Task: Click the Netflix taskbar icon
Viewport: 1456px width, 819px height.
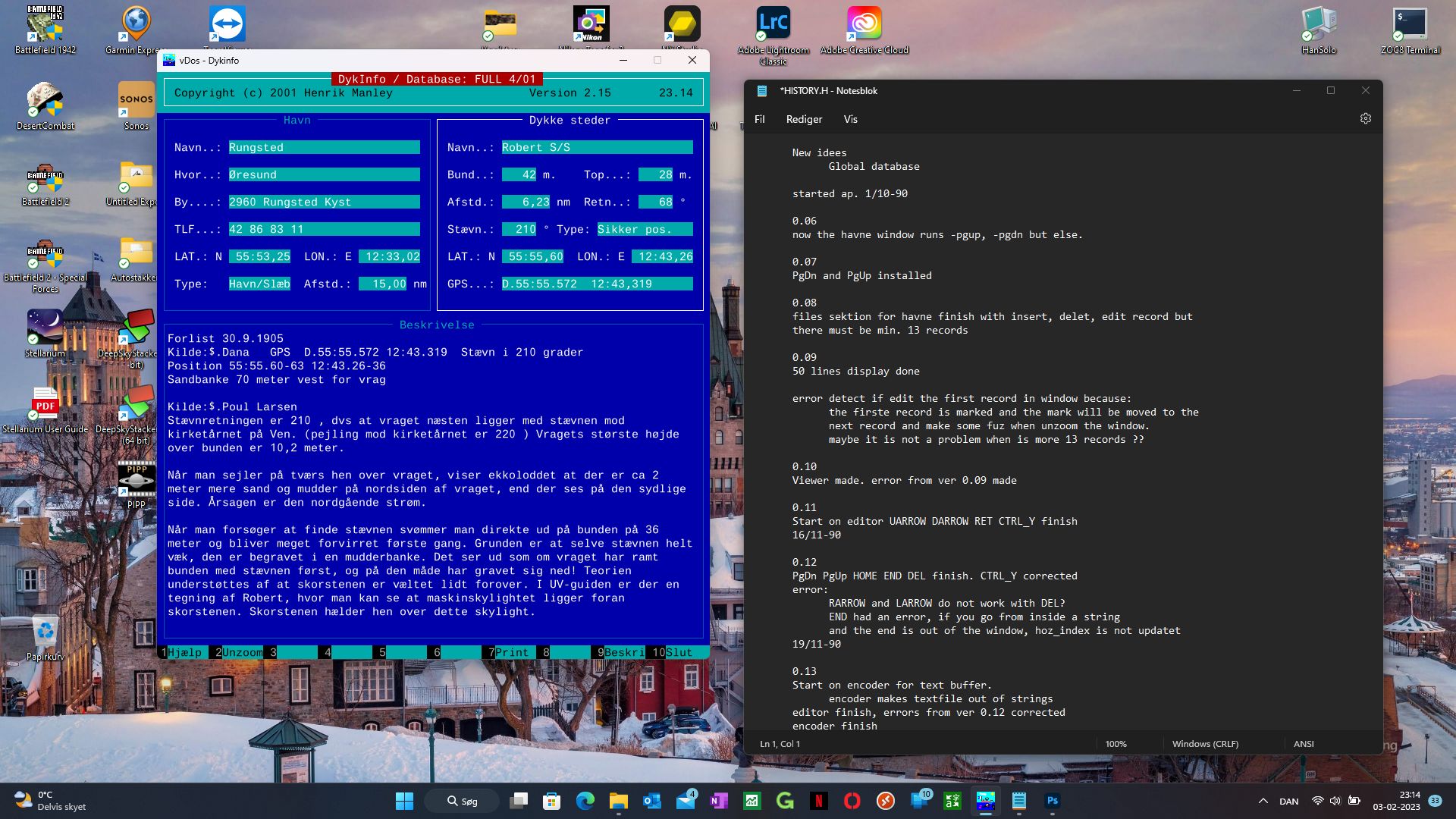Action: click(x=818, y=801)
